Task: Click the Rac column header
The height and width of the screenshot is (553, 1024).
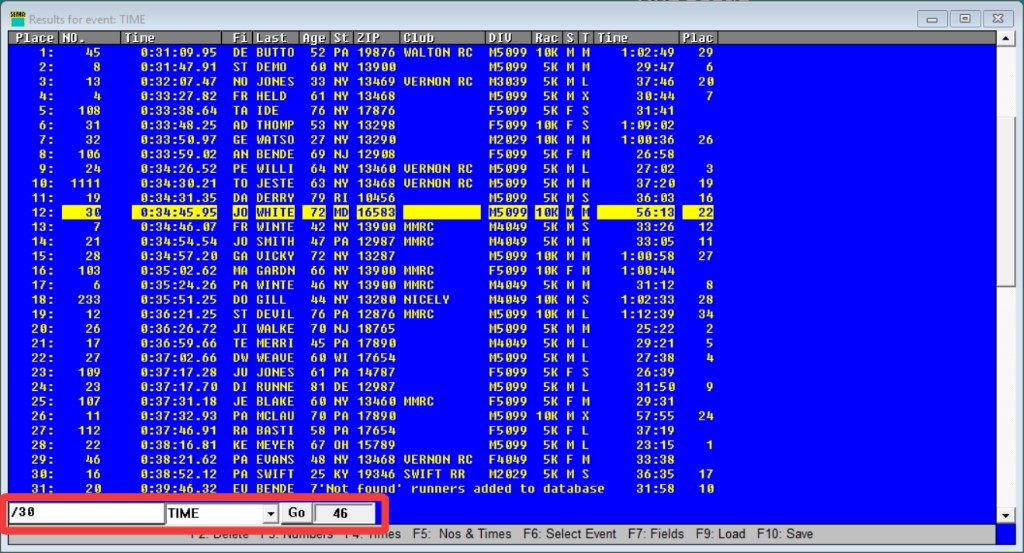Action: tap(547, 38)
